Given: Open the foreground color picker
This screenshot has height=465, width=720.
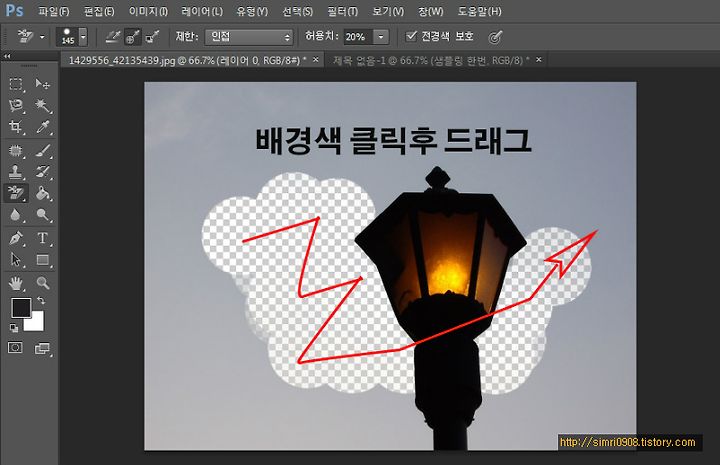Looking at the screenshot, I should point(21,307).
